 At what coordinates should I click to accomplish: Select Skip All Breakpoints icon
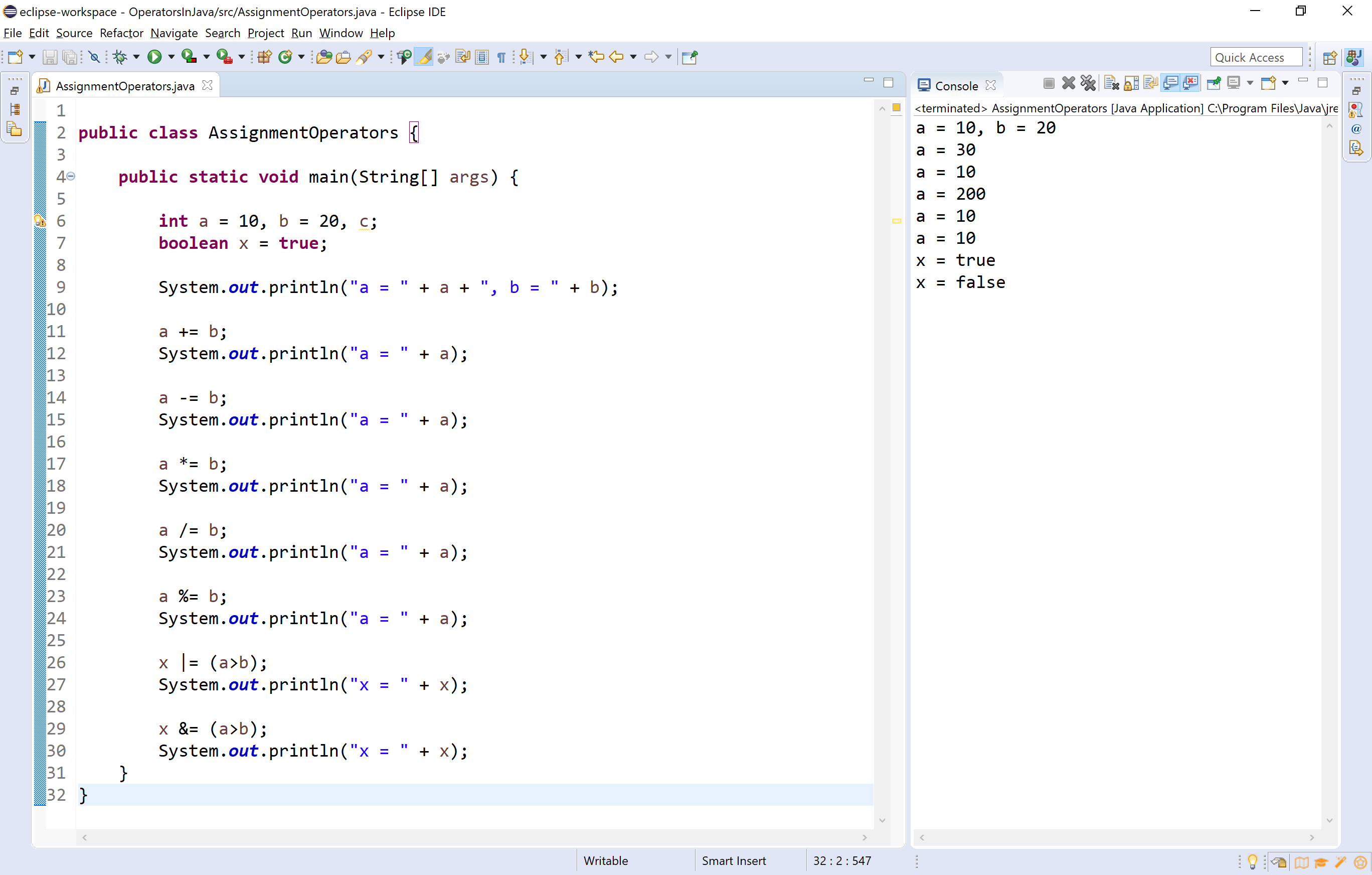pos(94,56)
